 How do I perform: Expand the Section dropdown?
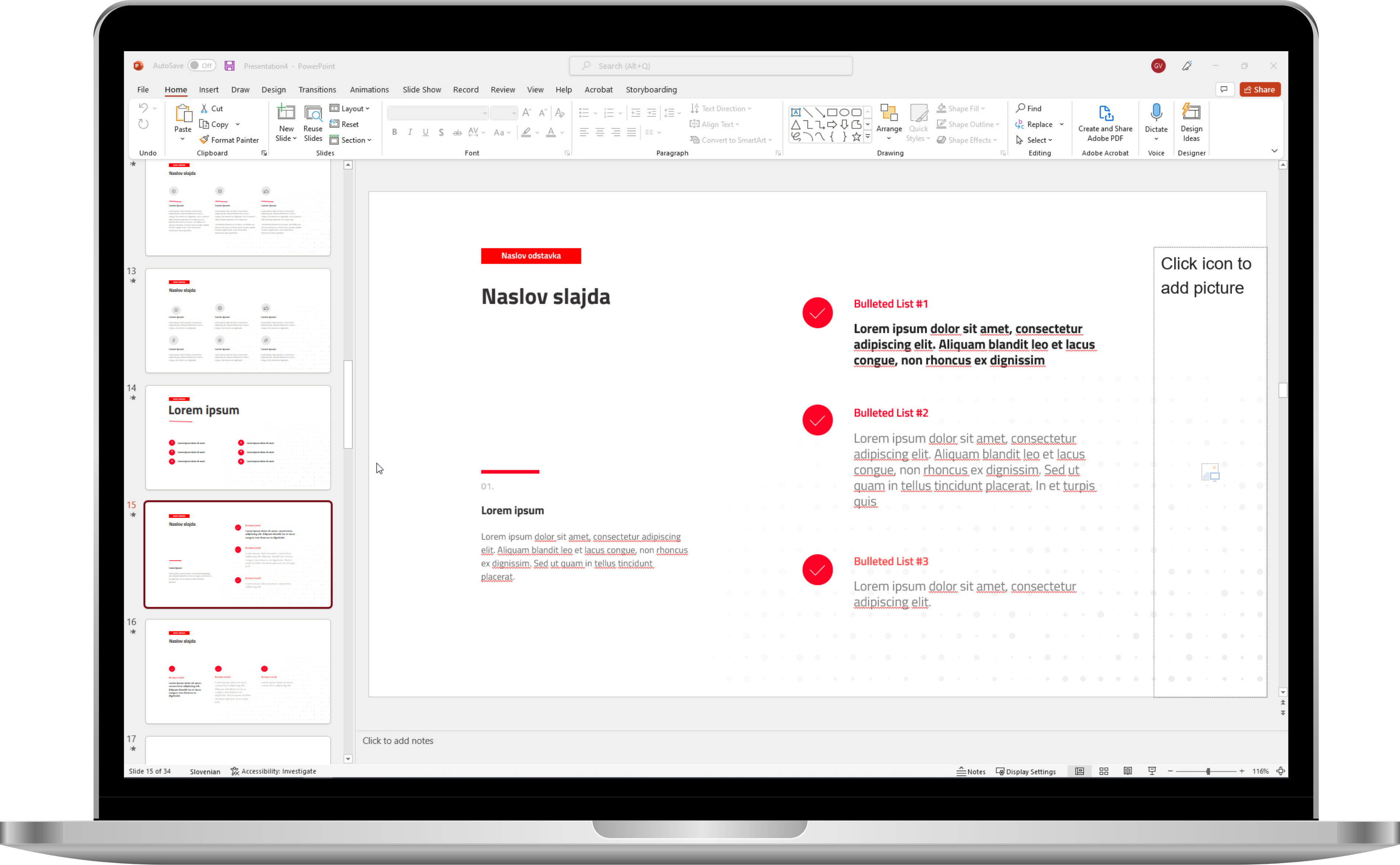pyautogui.click(x=351, y=140)
